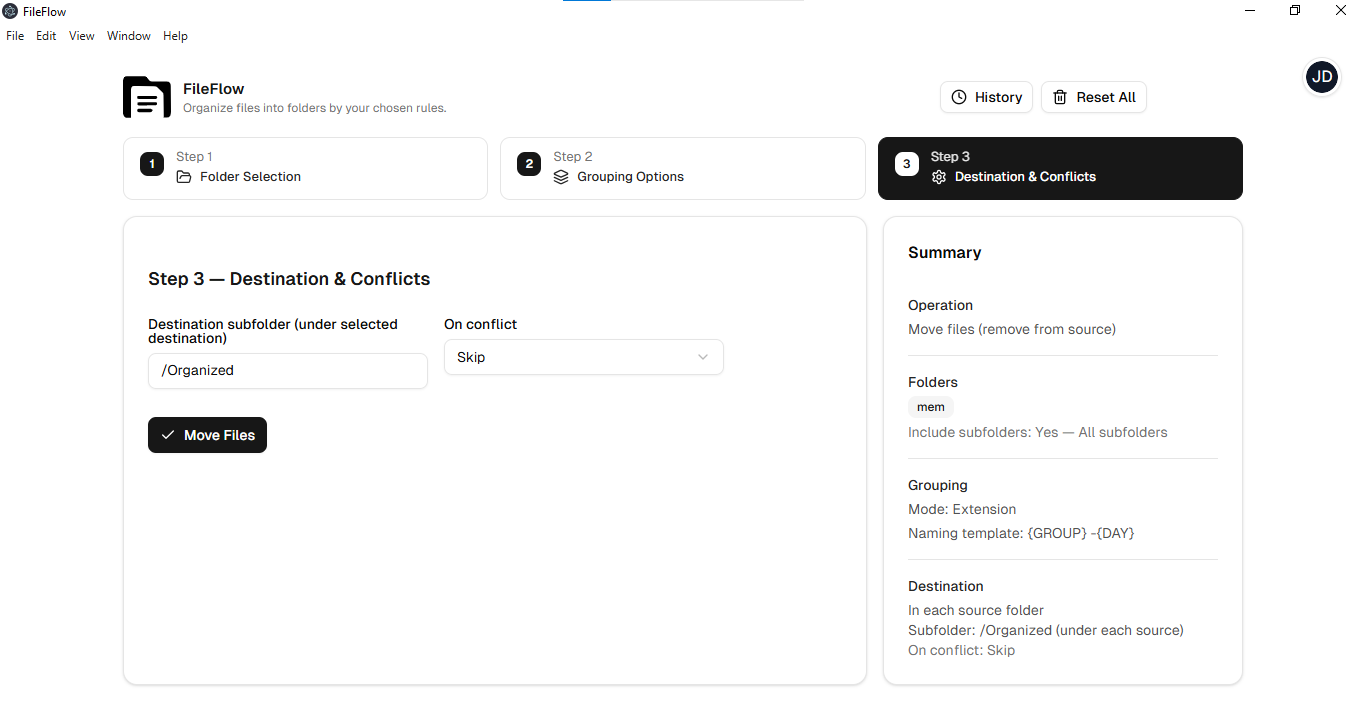Open the File menu
Screen dimensions: 1366x726
coord(15,36)
